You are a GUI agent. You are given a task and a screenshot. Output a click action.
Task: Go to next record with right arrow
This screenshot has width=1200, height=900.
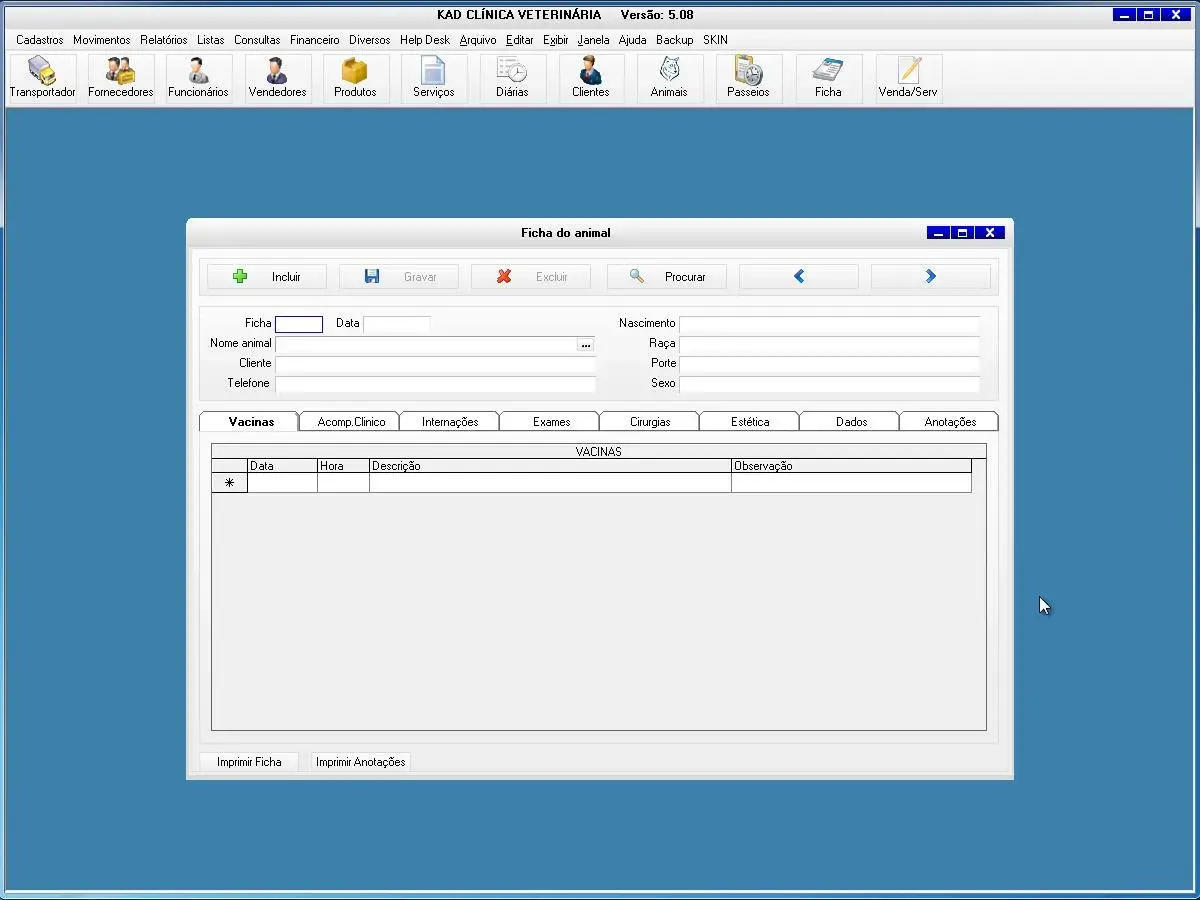point(930,277)
